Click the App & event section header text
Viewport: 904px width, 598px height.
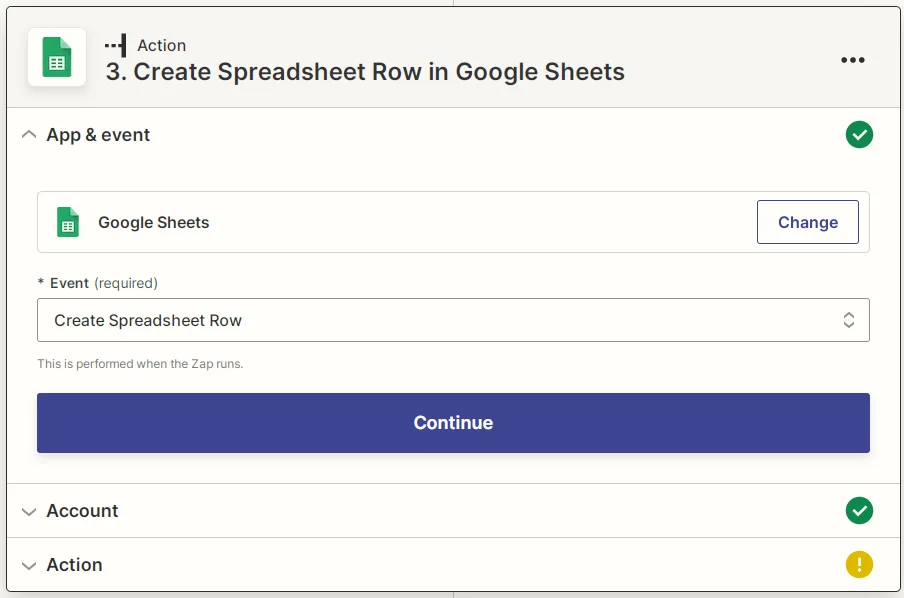point(97,134)
